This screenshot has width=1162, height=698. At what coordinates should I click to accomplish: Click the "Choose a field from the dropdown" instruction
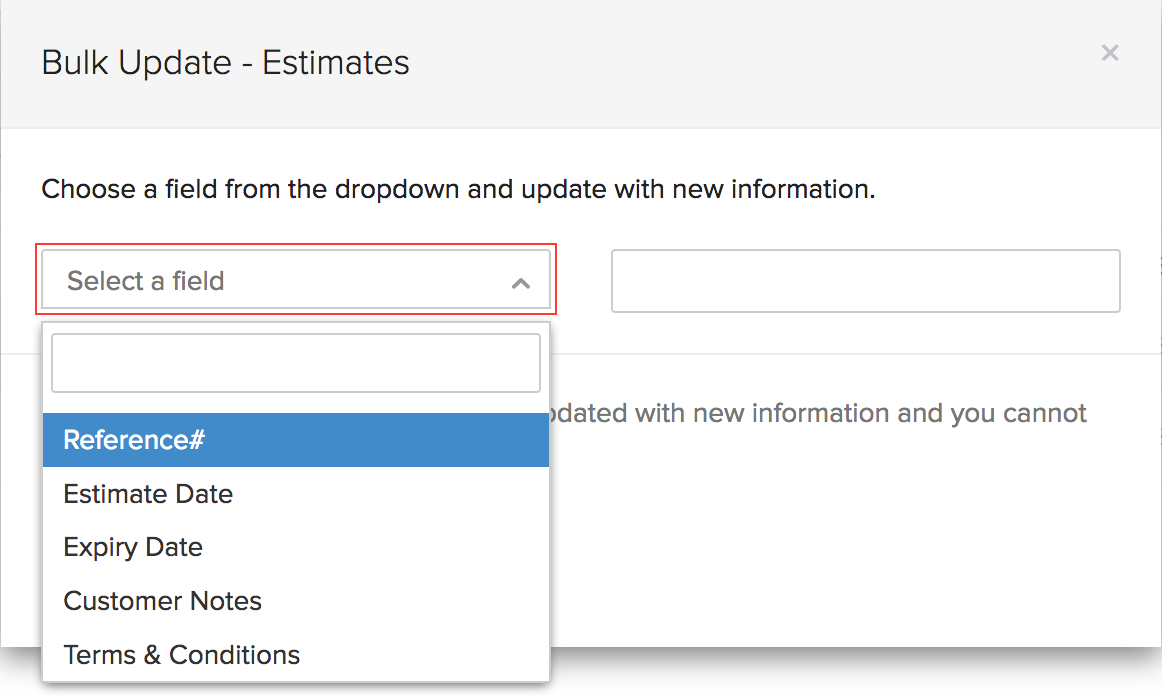coord(458,189)
